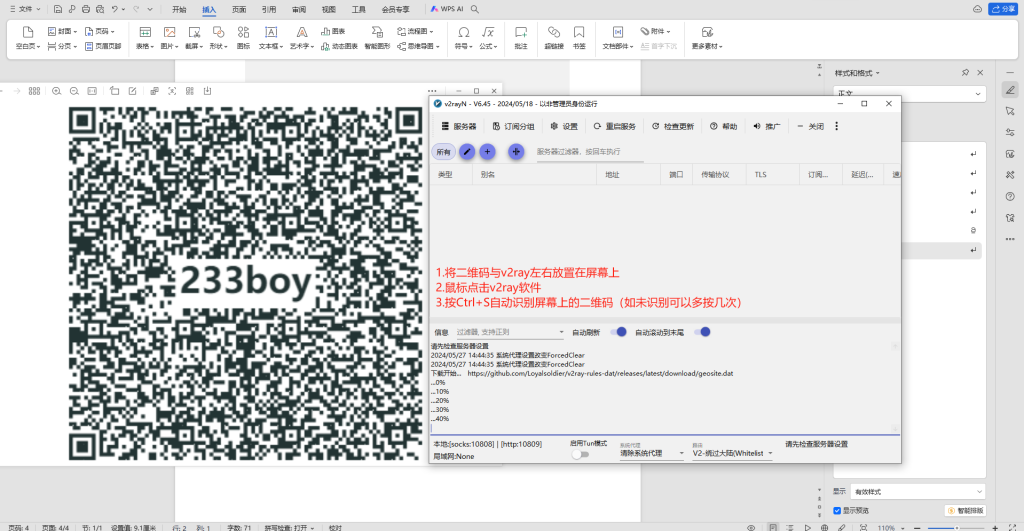Click the search magnifier in WPS title bar
The width and height of the screenshot is (1024, 531).
click(x=475, y=9)
